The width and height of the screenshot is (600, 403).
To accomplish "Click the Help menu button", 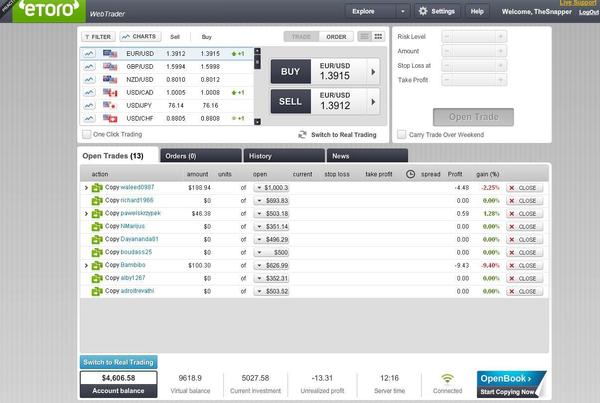I will tap(477, 11).
